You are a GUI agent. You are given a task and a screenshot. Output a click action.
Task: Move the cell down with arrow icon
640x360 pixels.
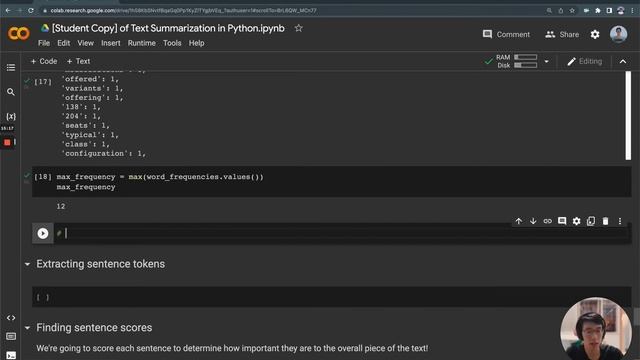pyautogui.click(x=533, y=221)
